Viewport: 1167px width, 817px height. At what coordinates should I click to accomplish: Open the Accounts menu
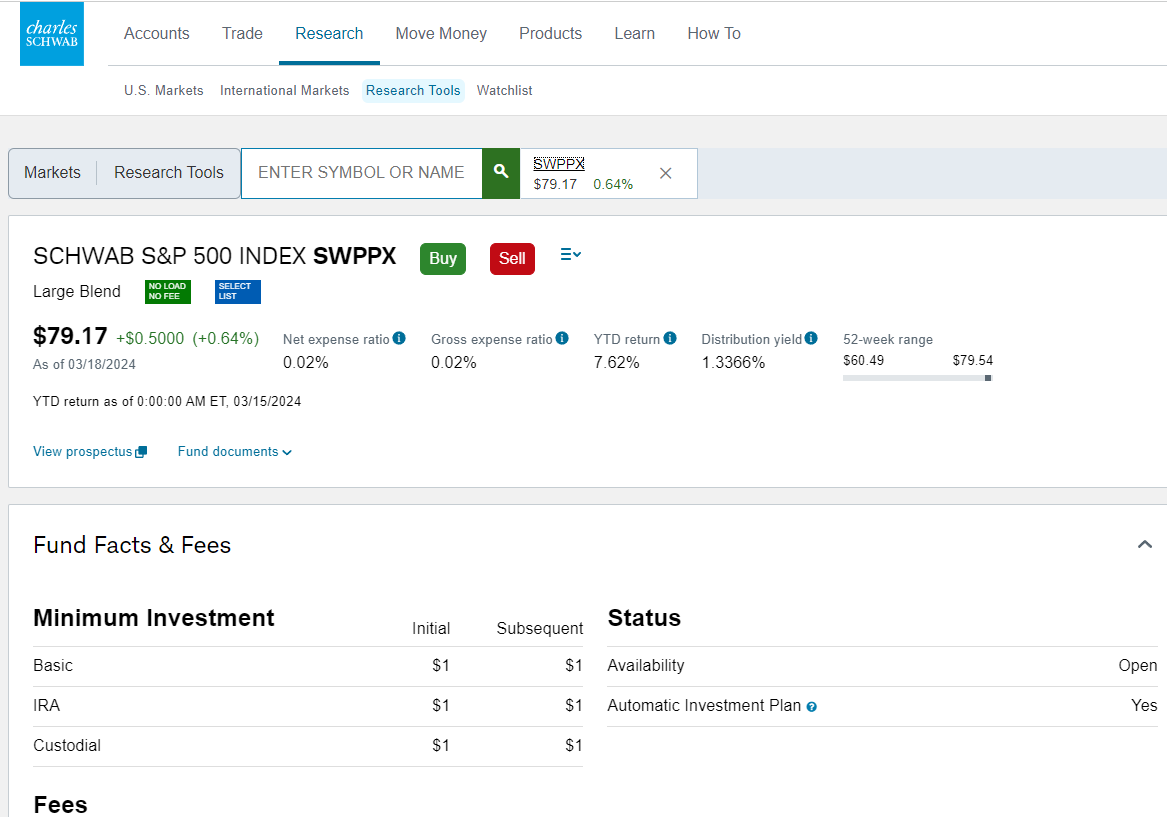click(156, 33)
